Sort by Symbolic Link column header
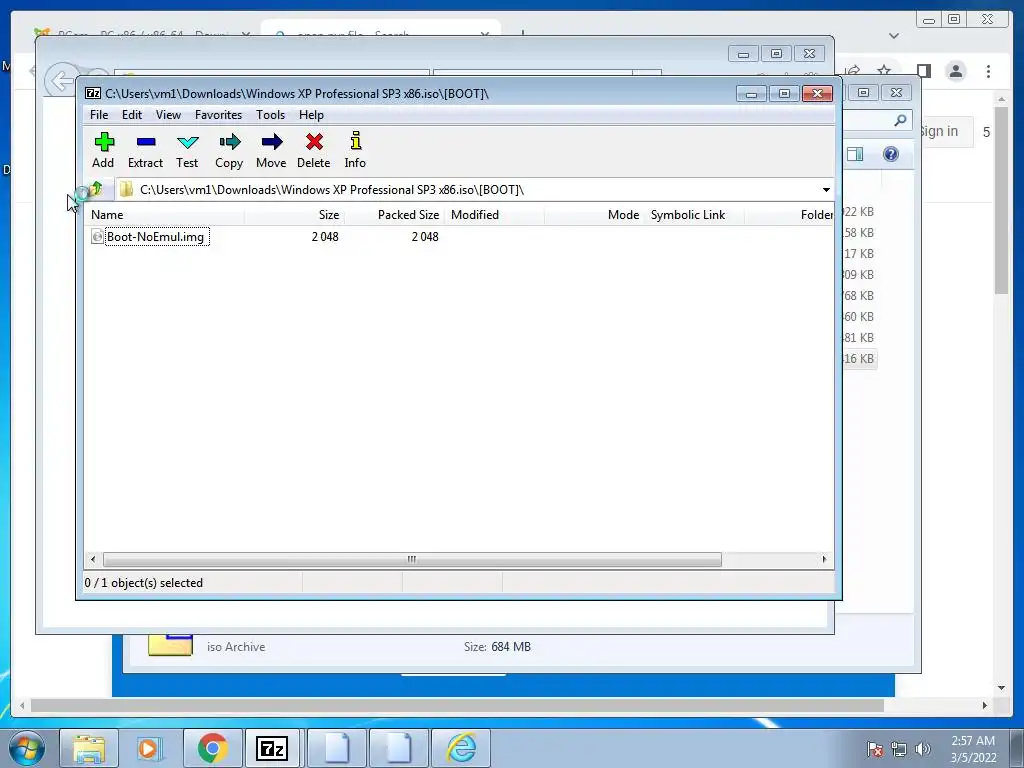 (694, 215)
